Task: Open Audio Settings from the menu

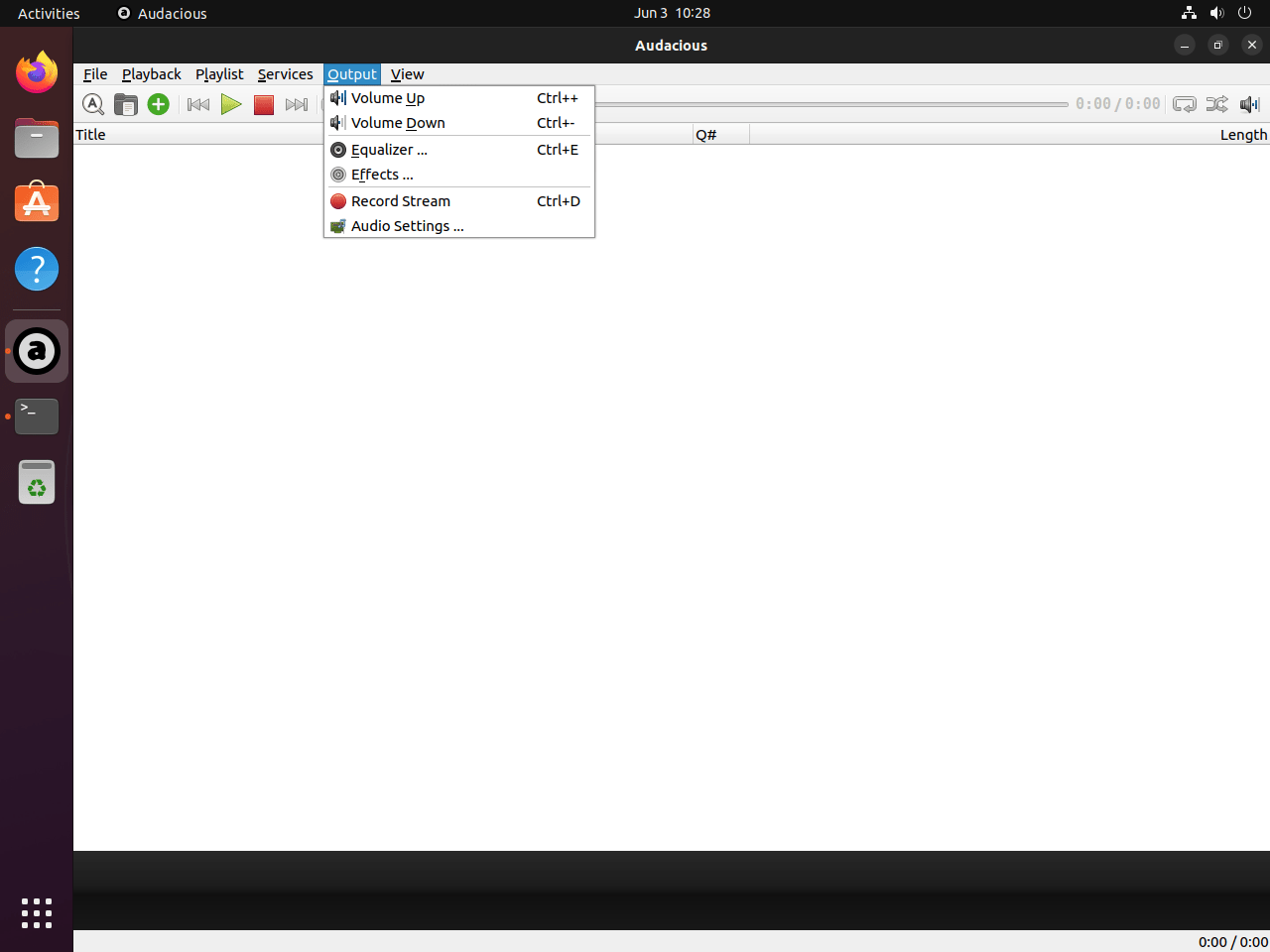Action: pos(407,226)
